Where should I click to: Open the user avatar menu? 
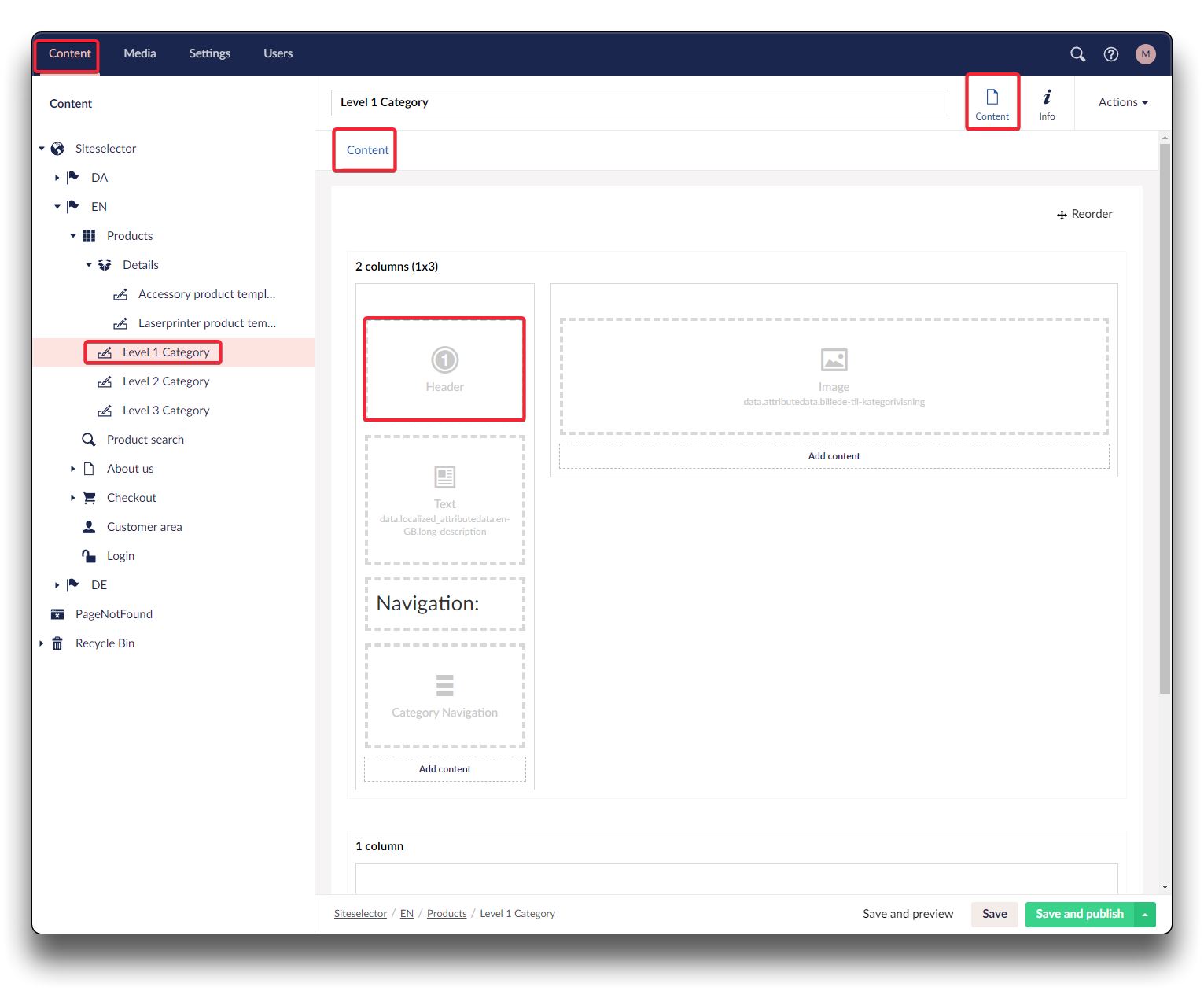coord(1145,54)
